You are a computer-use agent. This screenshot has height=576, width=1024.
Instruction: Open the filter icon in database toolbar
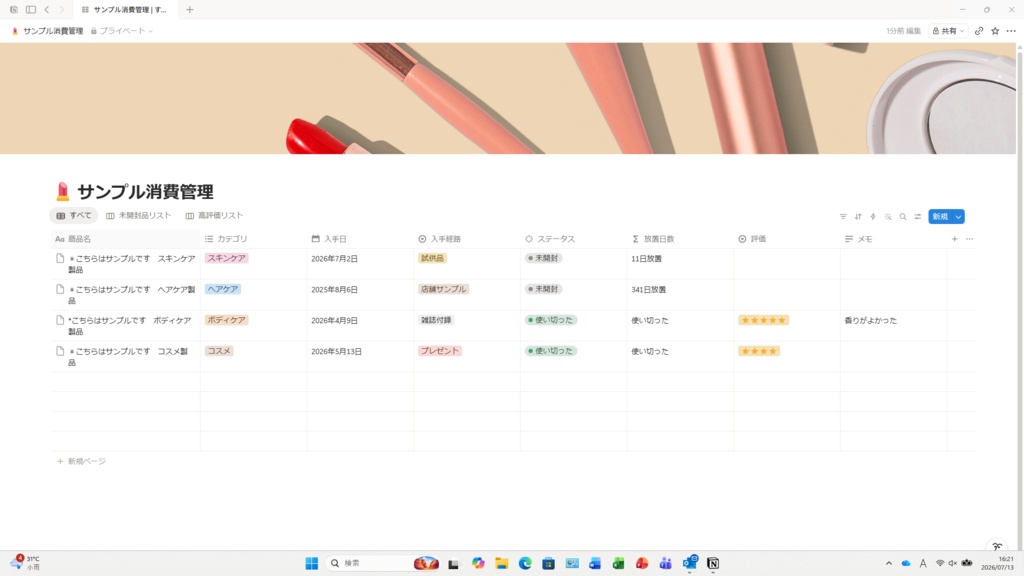[x=843, y=216]
